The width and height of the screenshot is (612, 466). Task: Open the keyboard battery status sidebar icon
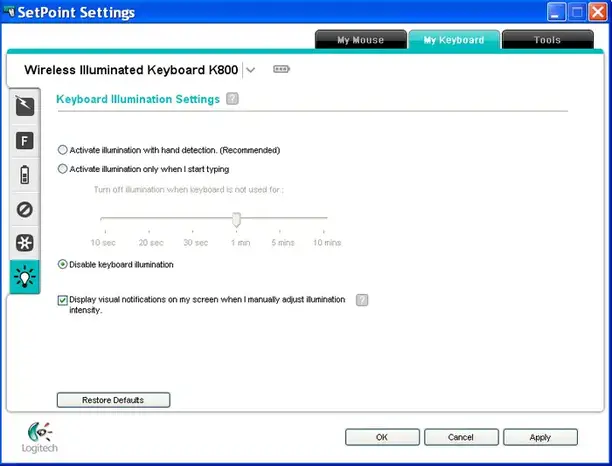(x=25, y=174)
